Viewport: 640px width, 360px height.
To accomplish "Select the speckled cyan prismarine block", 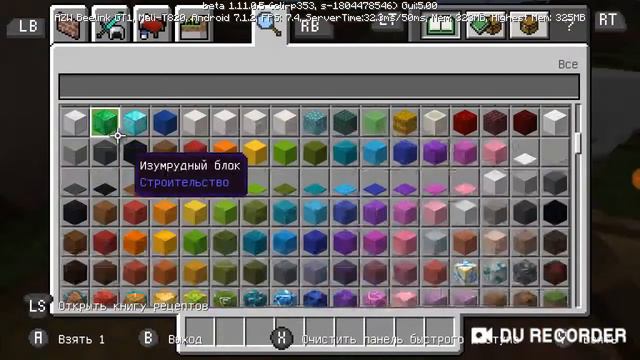I will [315, 122].
